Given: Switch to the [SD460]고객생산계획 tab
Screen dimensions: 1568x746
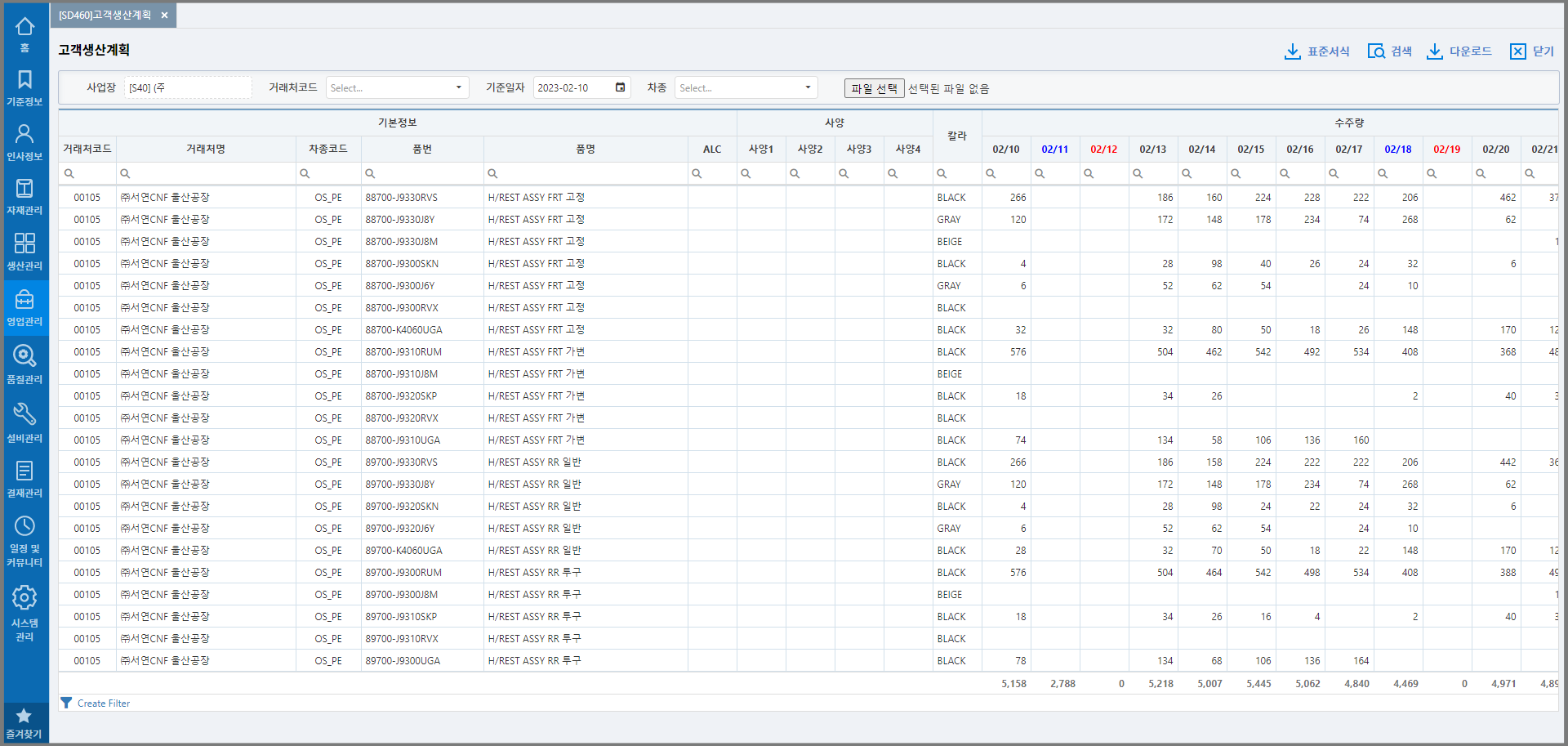Looking at the screenshot, I should pyautogui.click(x=105, y=16).
